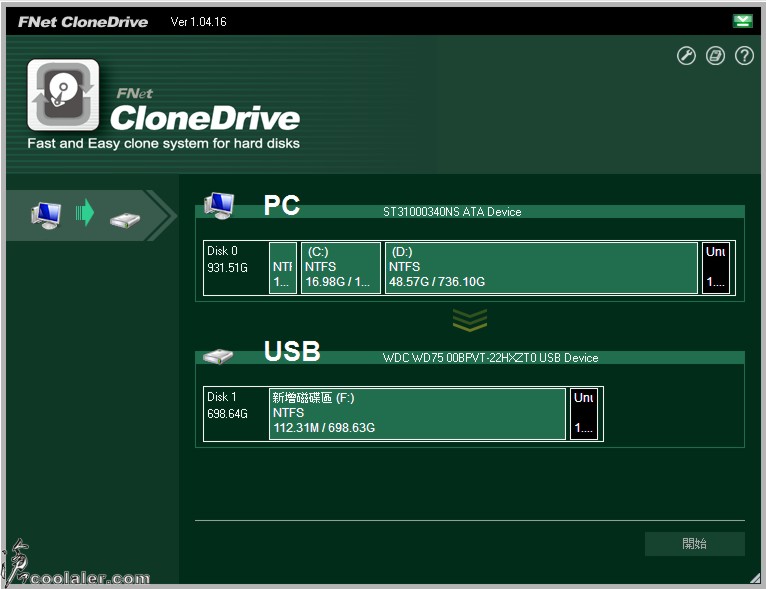
Task: Click the USB section drive icon
Action: pos(218,356)
